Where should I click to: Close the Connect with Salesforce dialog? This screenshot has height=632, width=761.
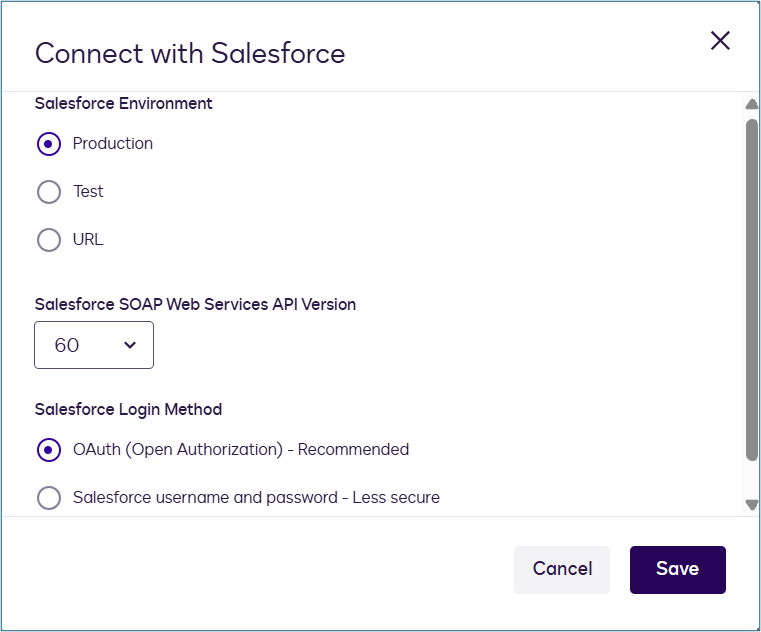(720, 41)
